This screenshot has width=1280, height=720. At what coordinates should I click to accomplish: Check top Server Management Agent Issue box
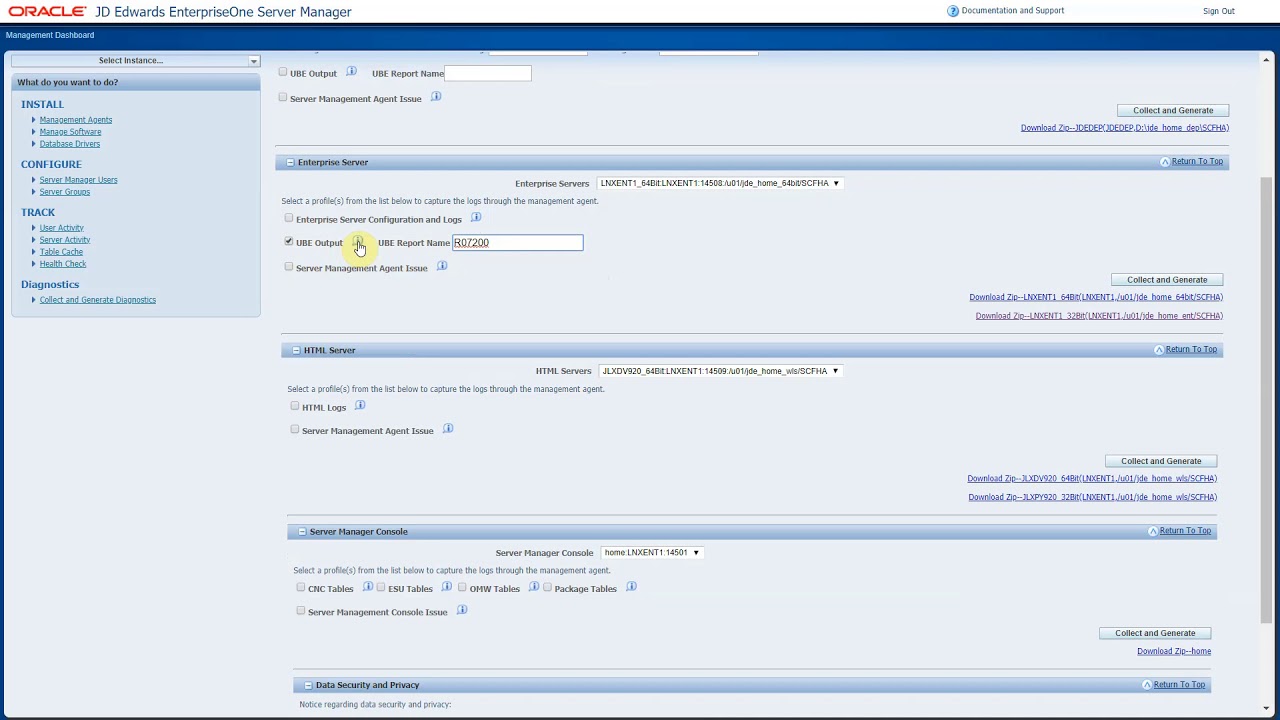283,98
